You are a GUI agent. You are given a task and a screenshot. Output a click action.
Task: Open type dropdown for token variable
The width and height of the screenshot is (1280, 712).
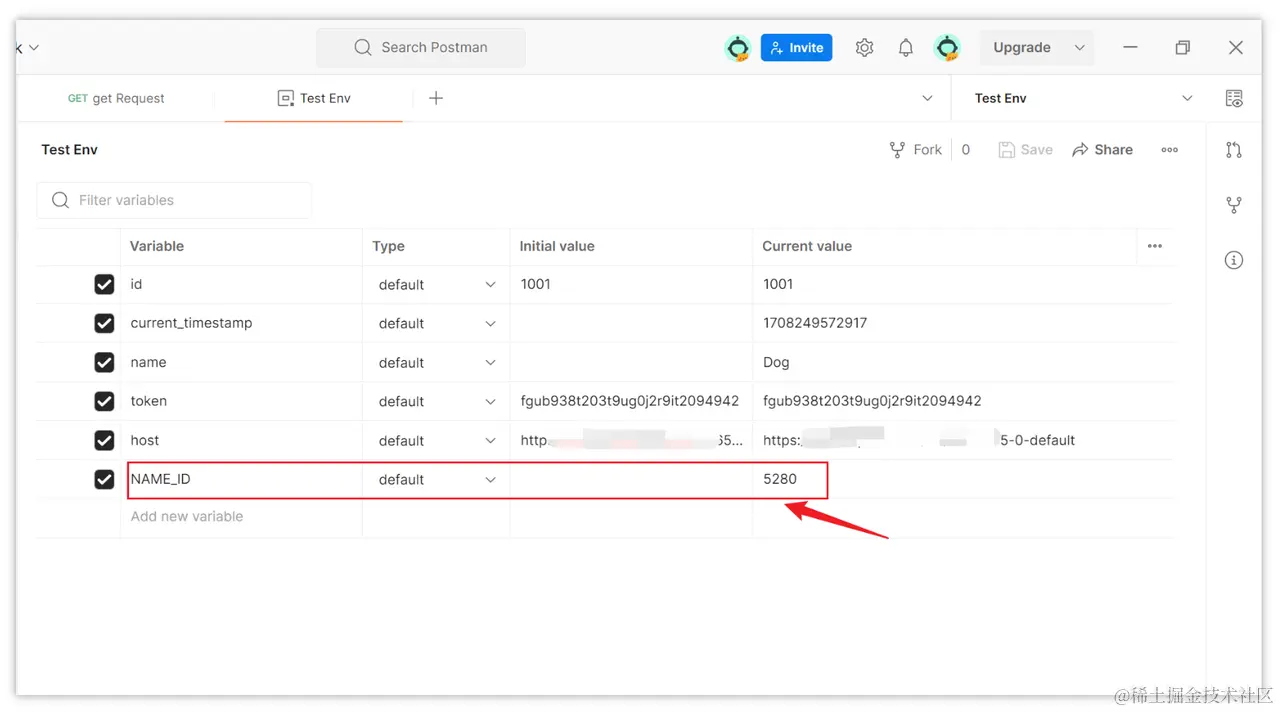436,402
